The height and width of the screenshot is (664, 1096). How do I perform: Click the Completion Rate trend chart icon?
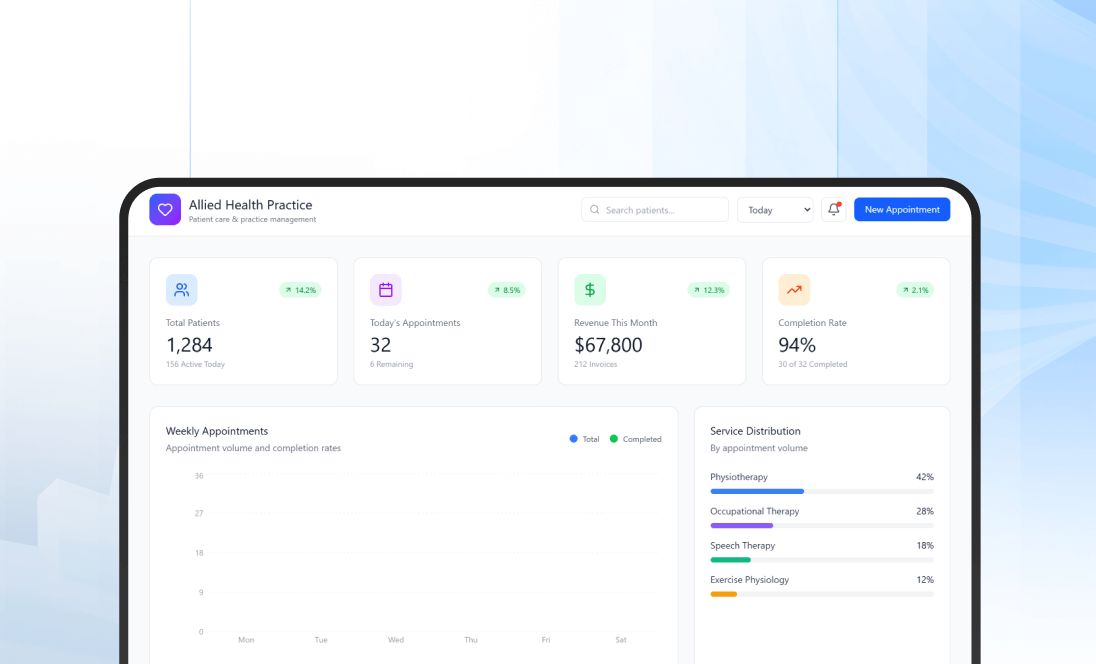tap(793, 289)
